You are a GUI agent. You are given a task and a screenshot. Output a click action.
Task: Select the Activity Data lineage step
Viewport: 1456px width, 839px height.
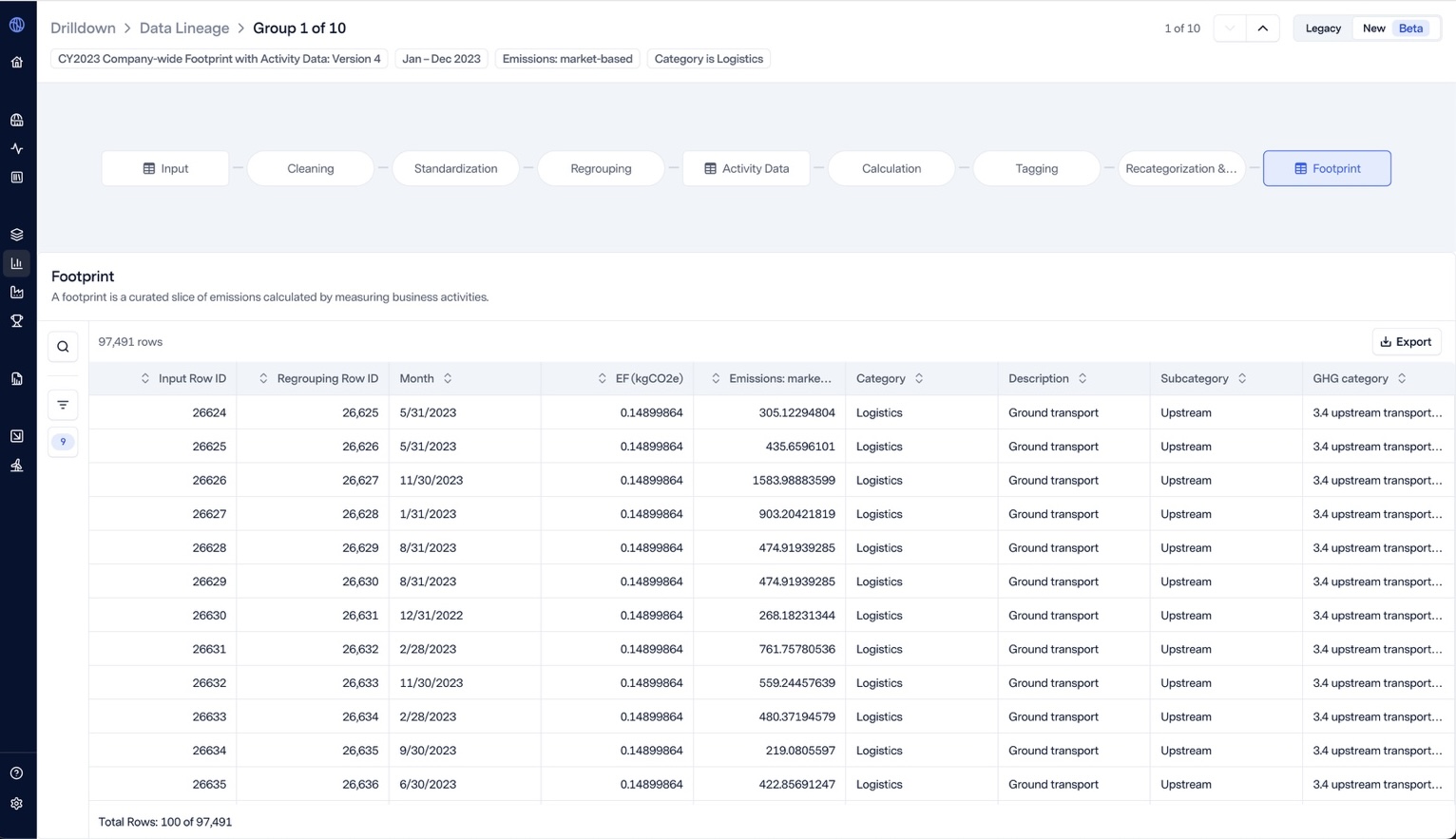coord(746,168)
